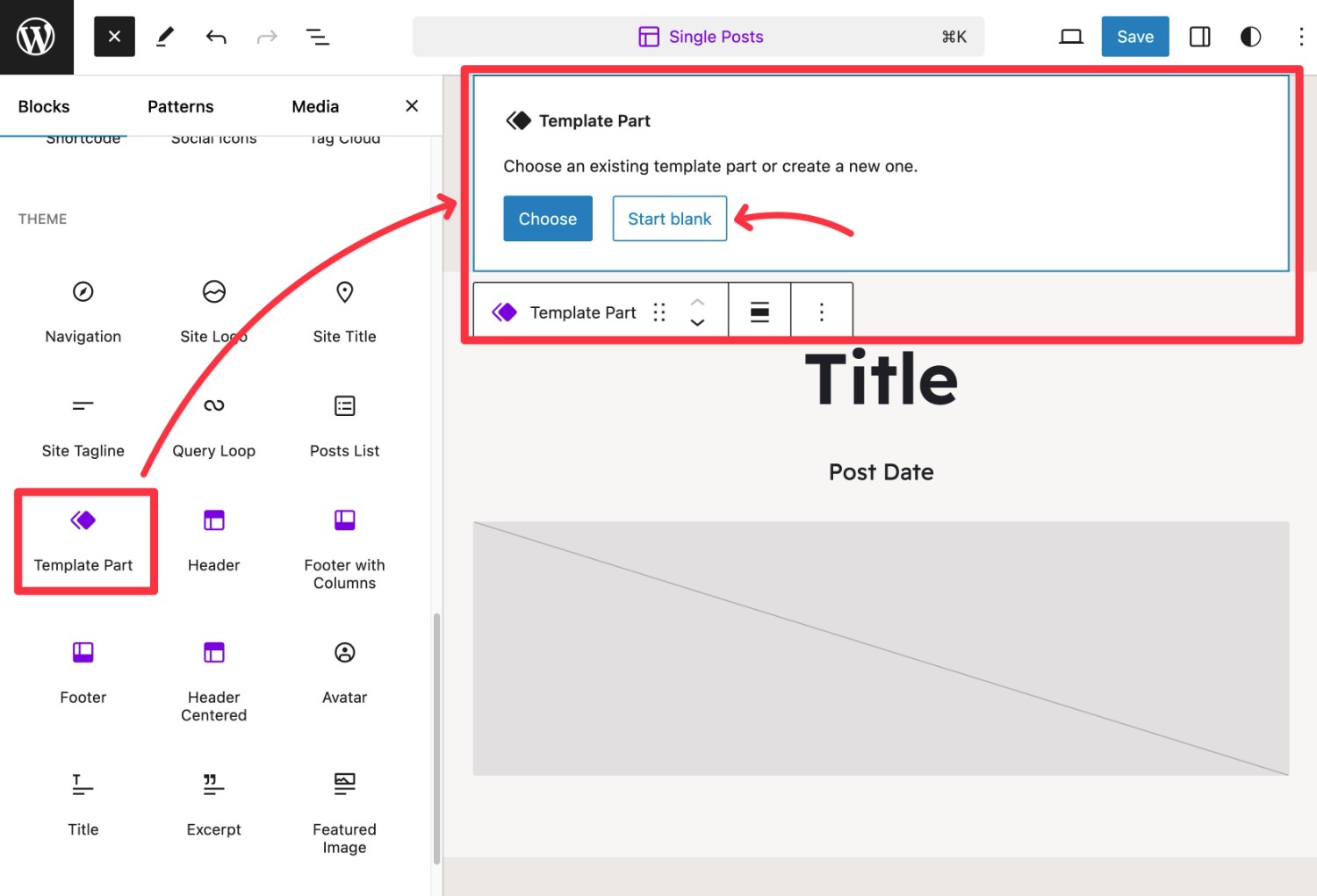Insert the Navigation block

83,312
